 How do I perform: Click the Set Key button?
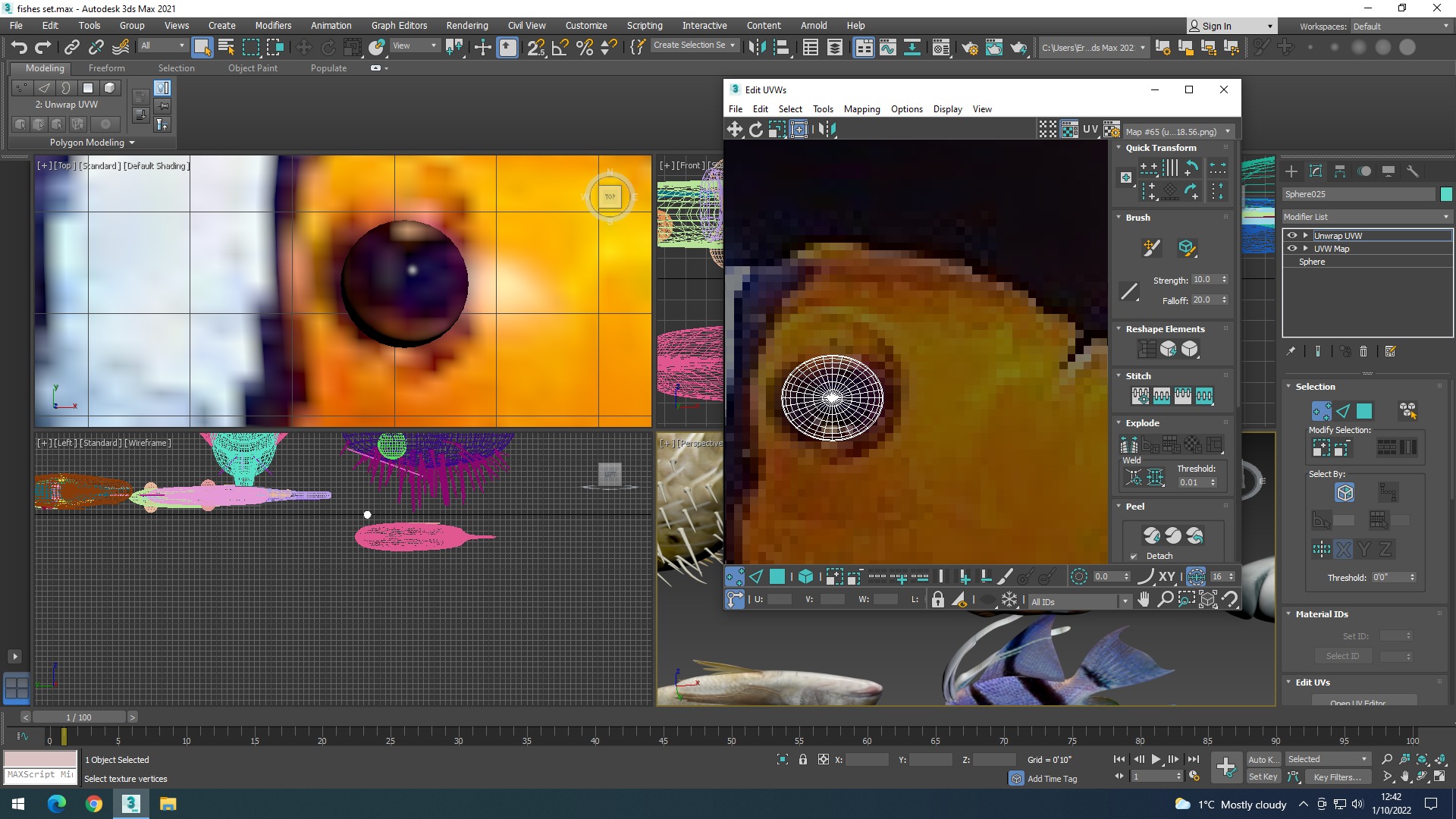pos(1263,777)
